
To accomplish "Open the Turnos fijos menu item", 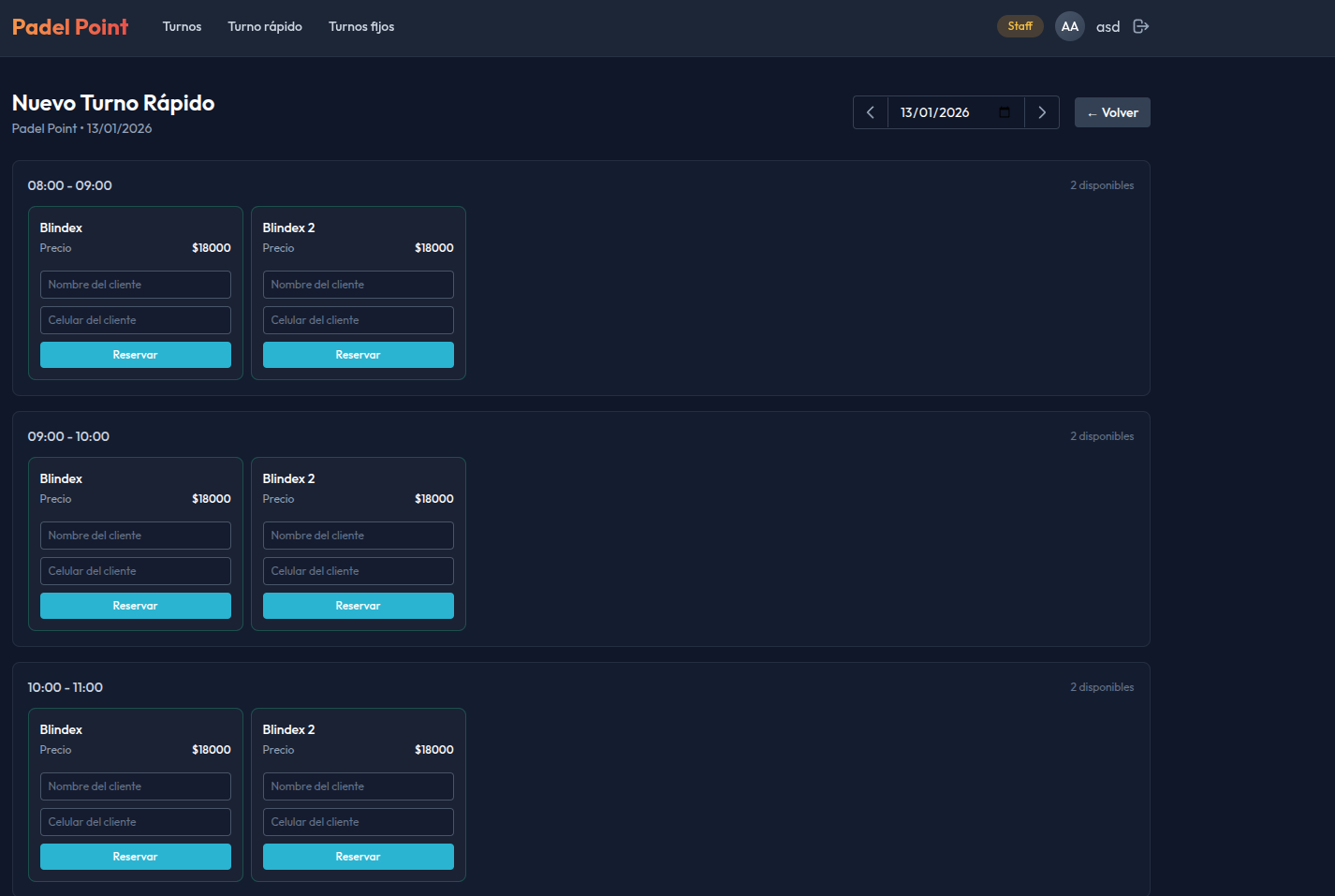I will tap(361, 26).
